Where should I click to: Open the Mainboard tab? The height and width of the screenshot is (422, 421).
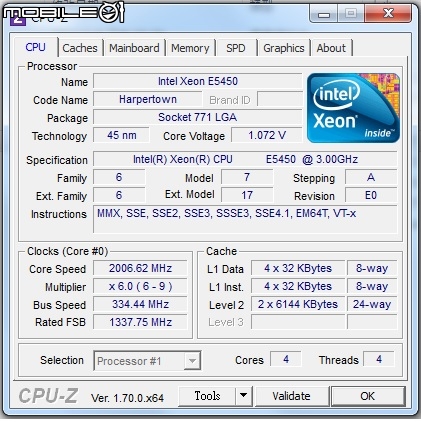click(x=134, y=48)
